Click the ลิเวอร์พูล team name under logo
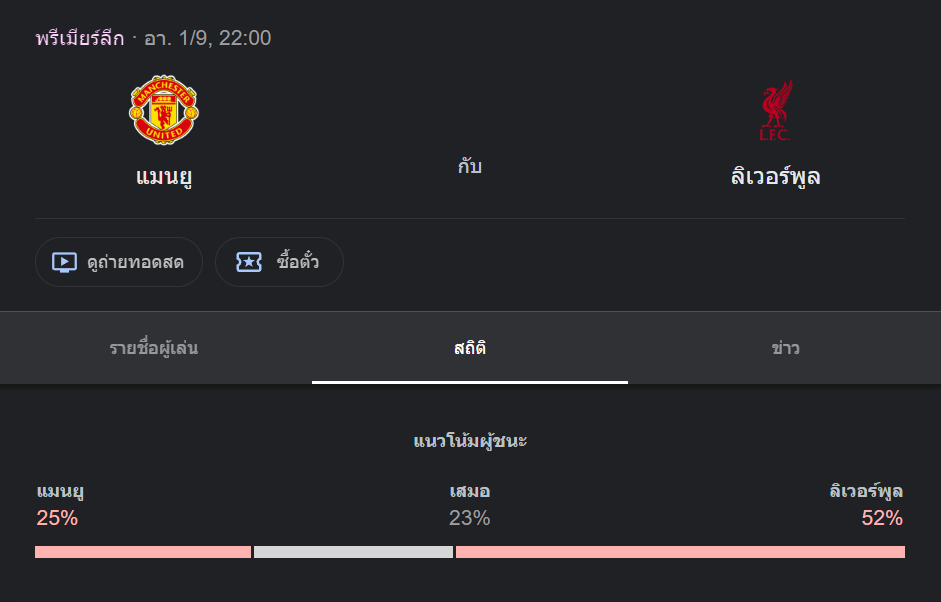 pyautogui.click(x=775, y=177)
